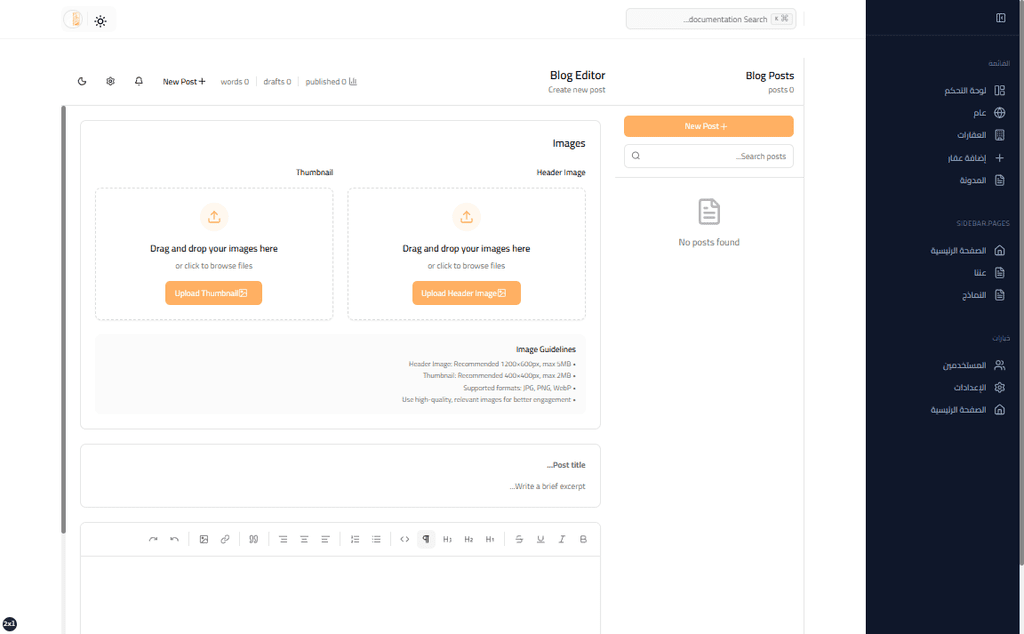The height and width of the screenshot is (634, 1024).
Task: Apply strikethrough formatting in the editor toolbar
Action: (519, 539)
